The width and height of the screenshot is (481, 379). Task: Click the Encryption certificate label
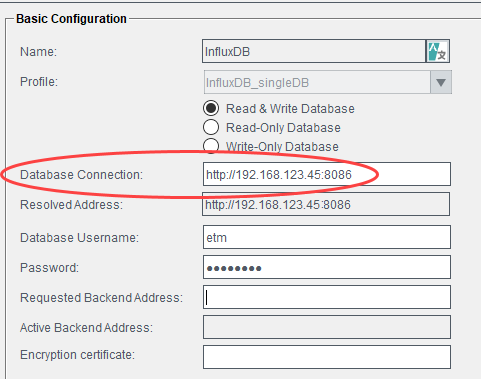pos(77,355)
